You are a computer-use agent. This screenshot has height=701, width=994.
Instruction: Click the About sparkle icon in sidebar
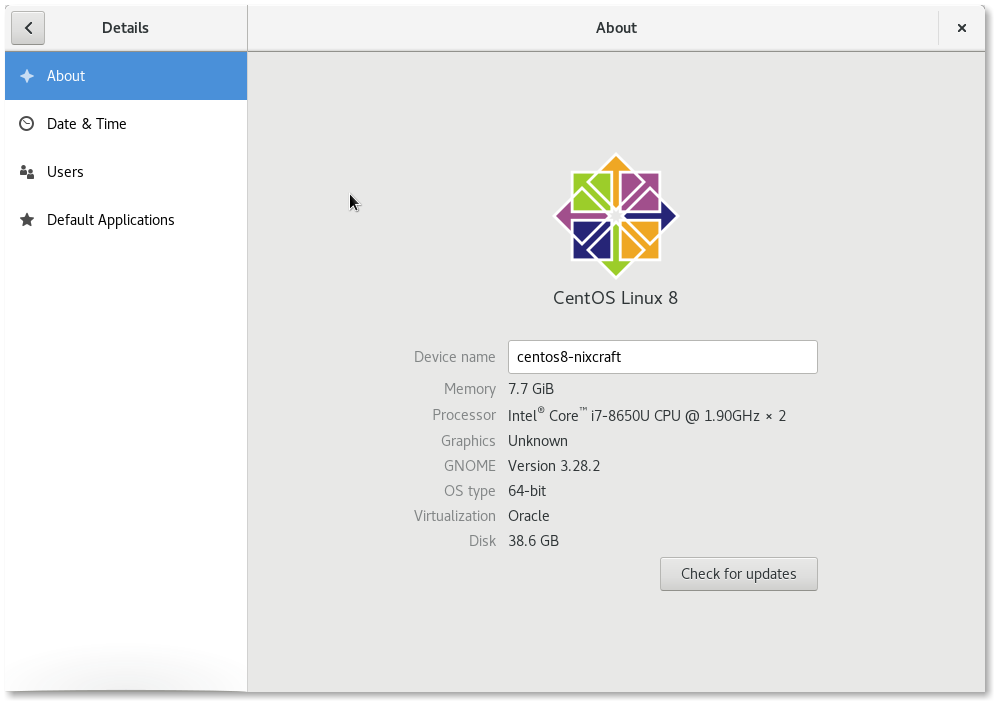(27, 76)
